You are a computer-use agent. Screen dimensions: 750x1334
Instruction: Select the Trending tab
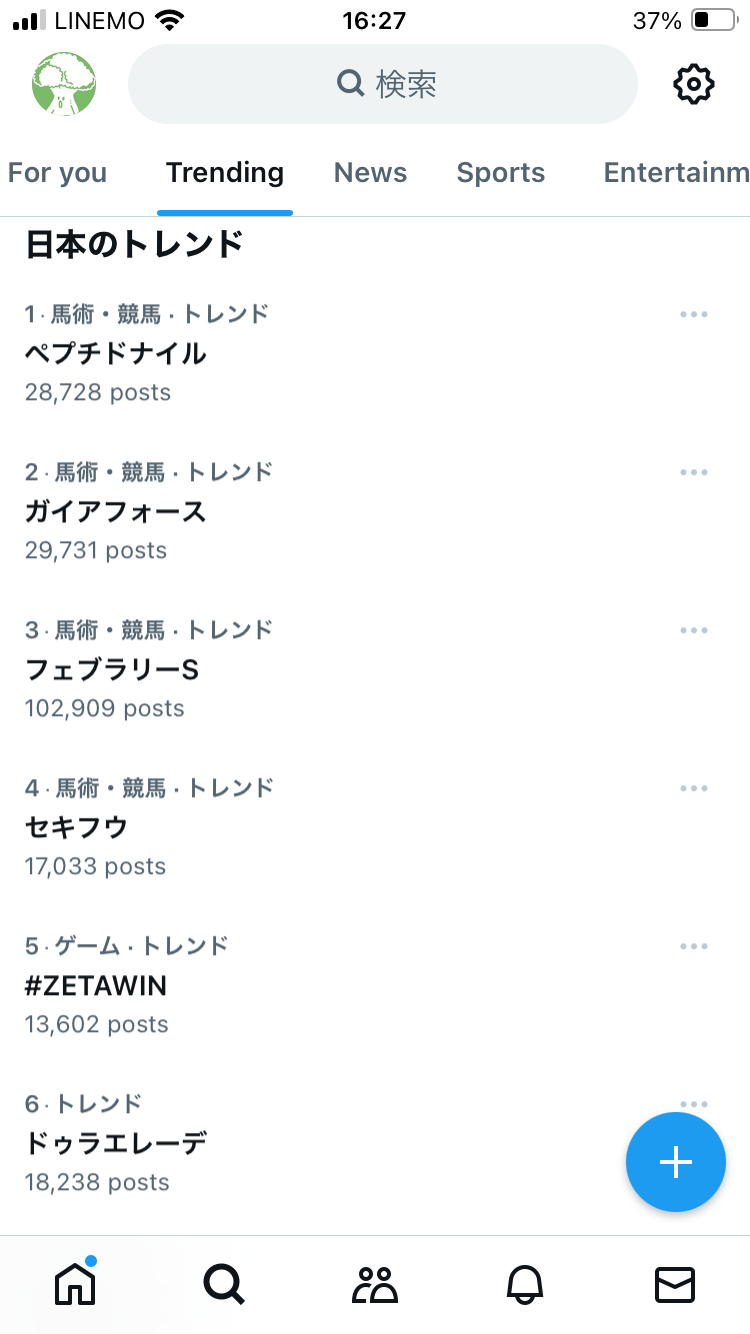click(x=225, y=173)
